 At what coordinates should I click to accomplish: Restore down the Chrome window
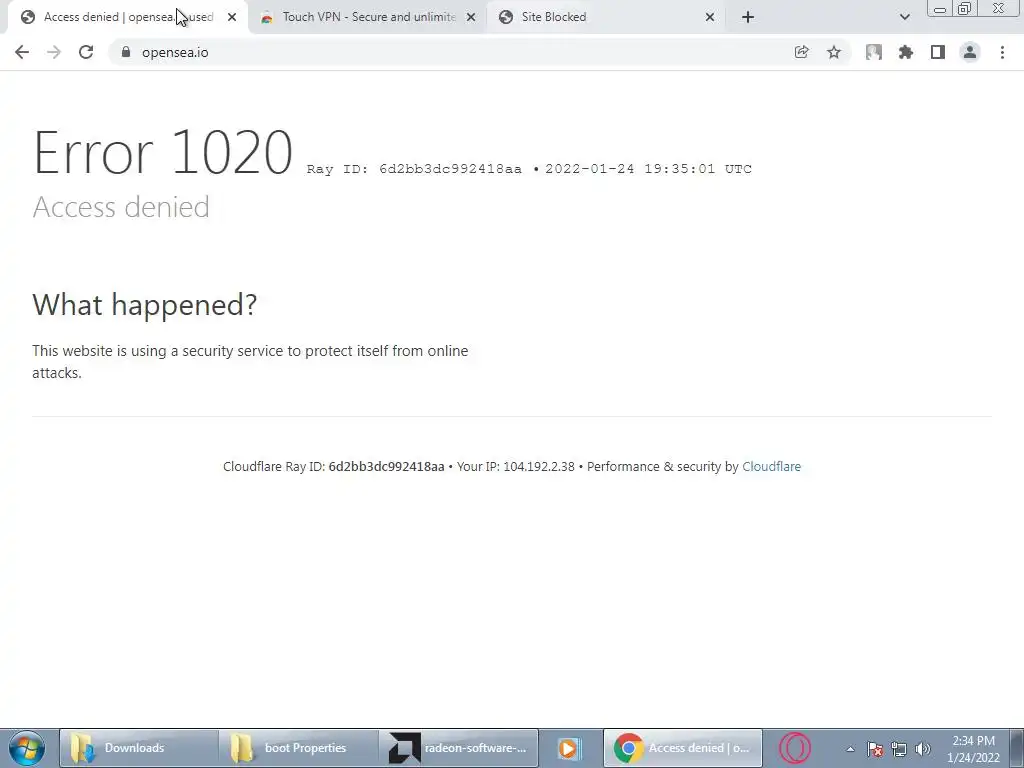click(964, 8)
